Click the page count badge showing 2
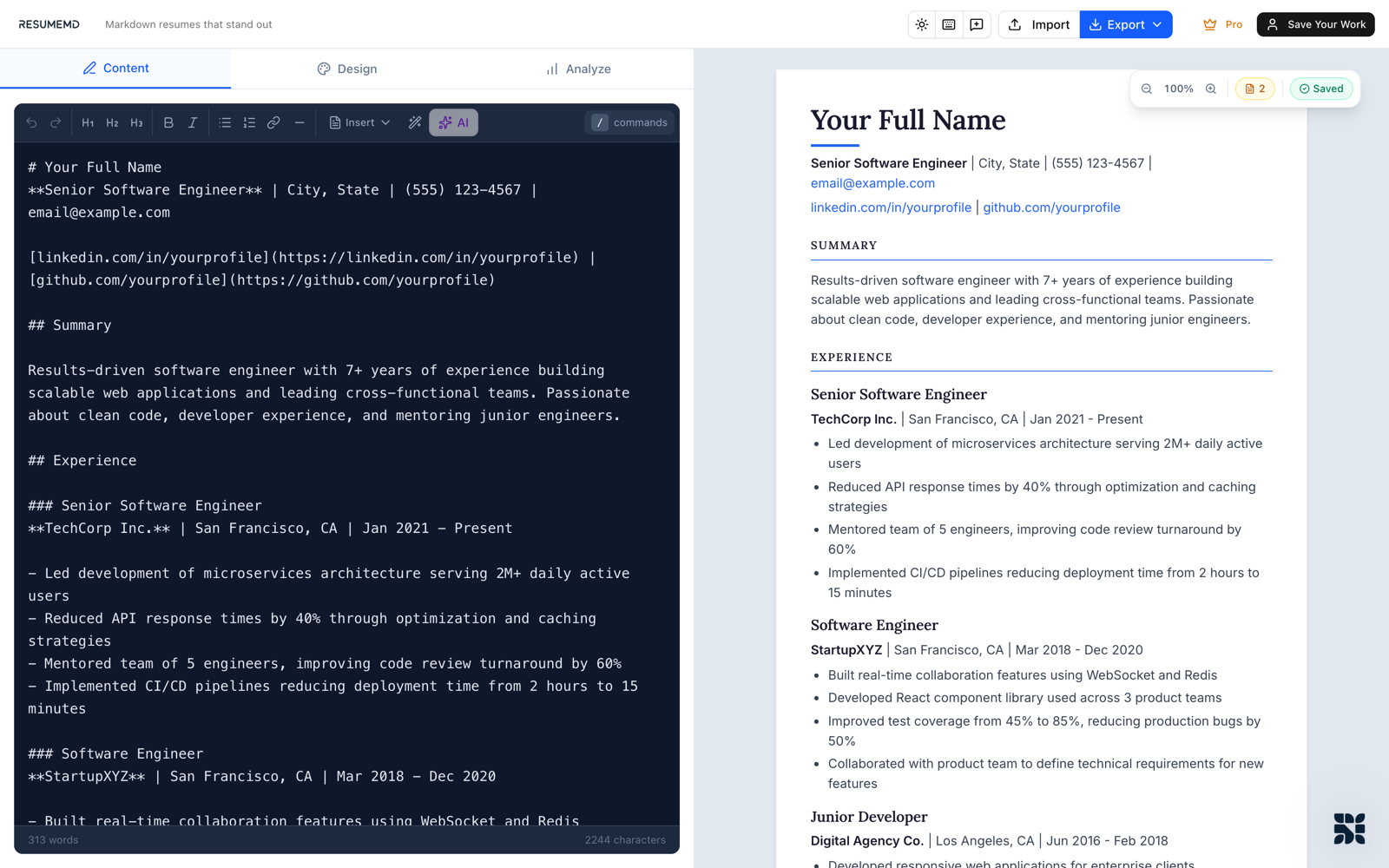The width and height of the screenshot is (1389, 868). pos(1255,89)
